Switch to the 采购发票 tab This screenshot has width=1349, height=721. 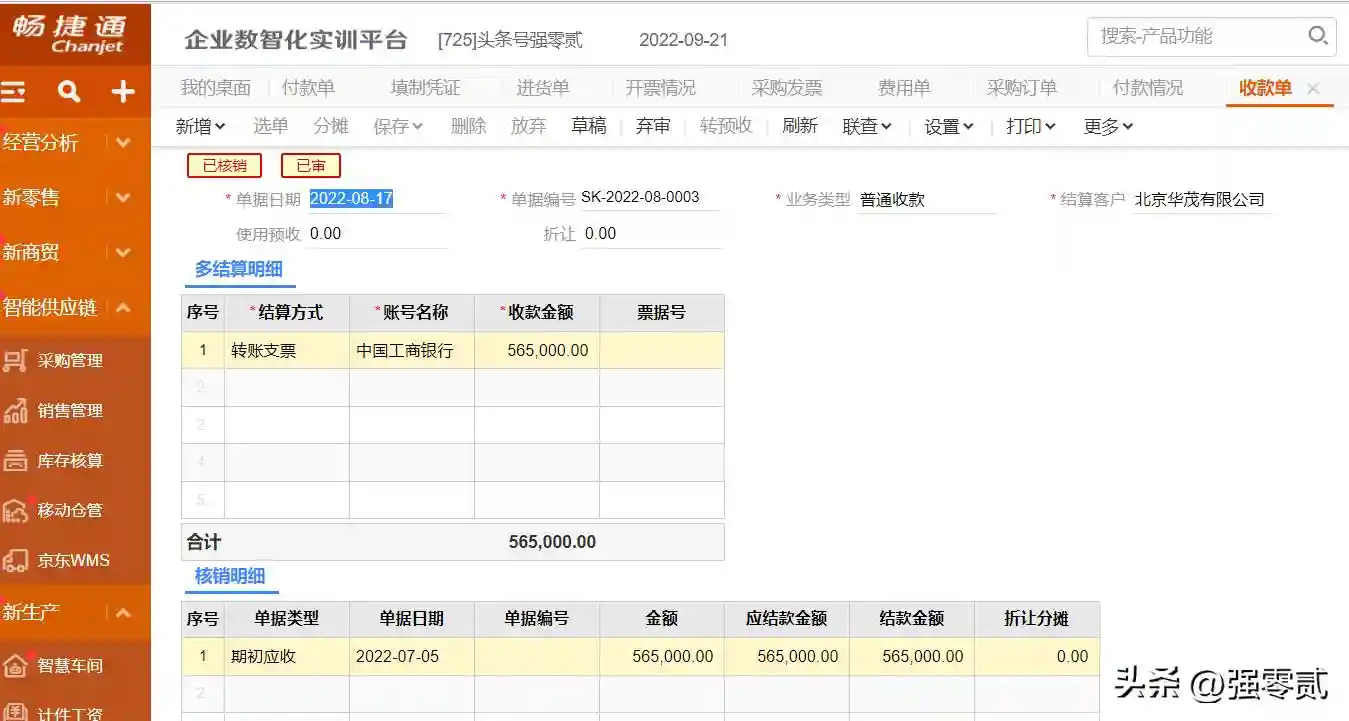(786, 88)
